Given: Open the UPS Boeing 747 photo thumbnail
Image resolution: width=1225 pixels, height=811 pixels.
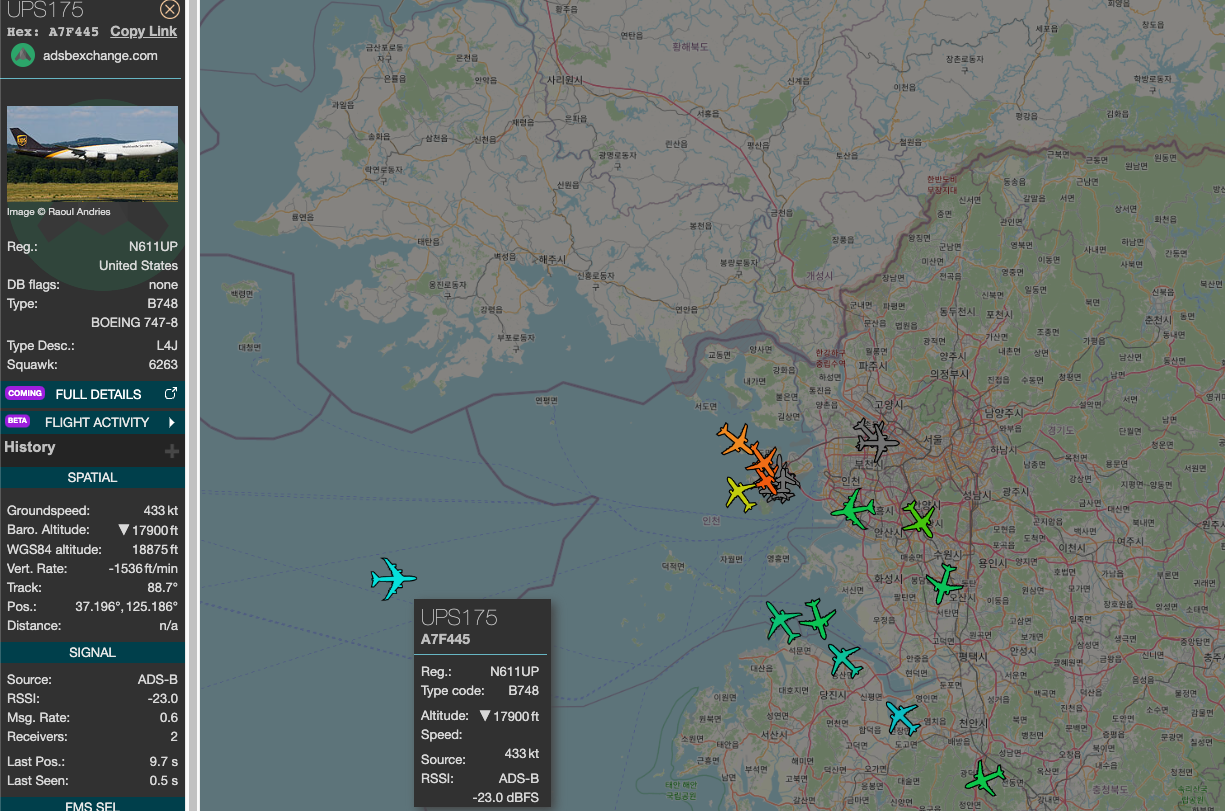Looking at the screenshot, I should point(92,154).
